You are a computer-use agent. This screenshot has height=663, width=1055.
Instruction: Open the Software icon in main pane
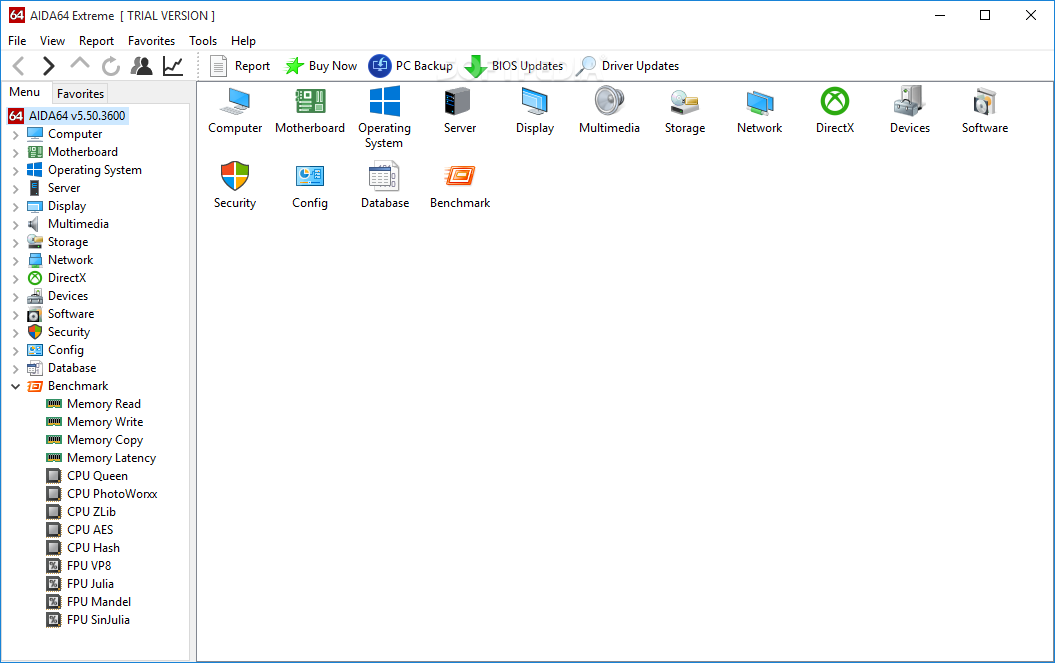coord(985,102)
